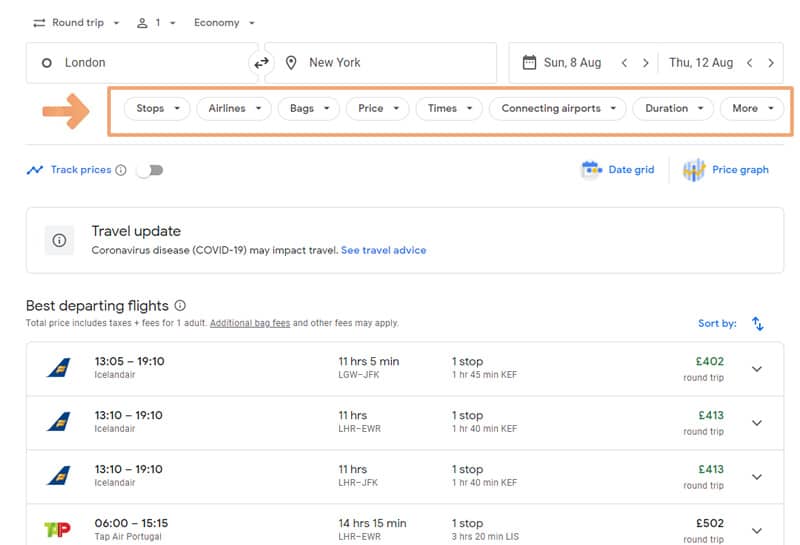
Task: Open the Additional bag fees link
Action: coord(250,323)
